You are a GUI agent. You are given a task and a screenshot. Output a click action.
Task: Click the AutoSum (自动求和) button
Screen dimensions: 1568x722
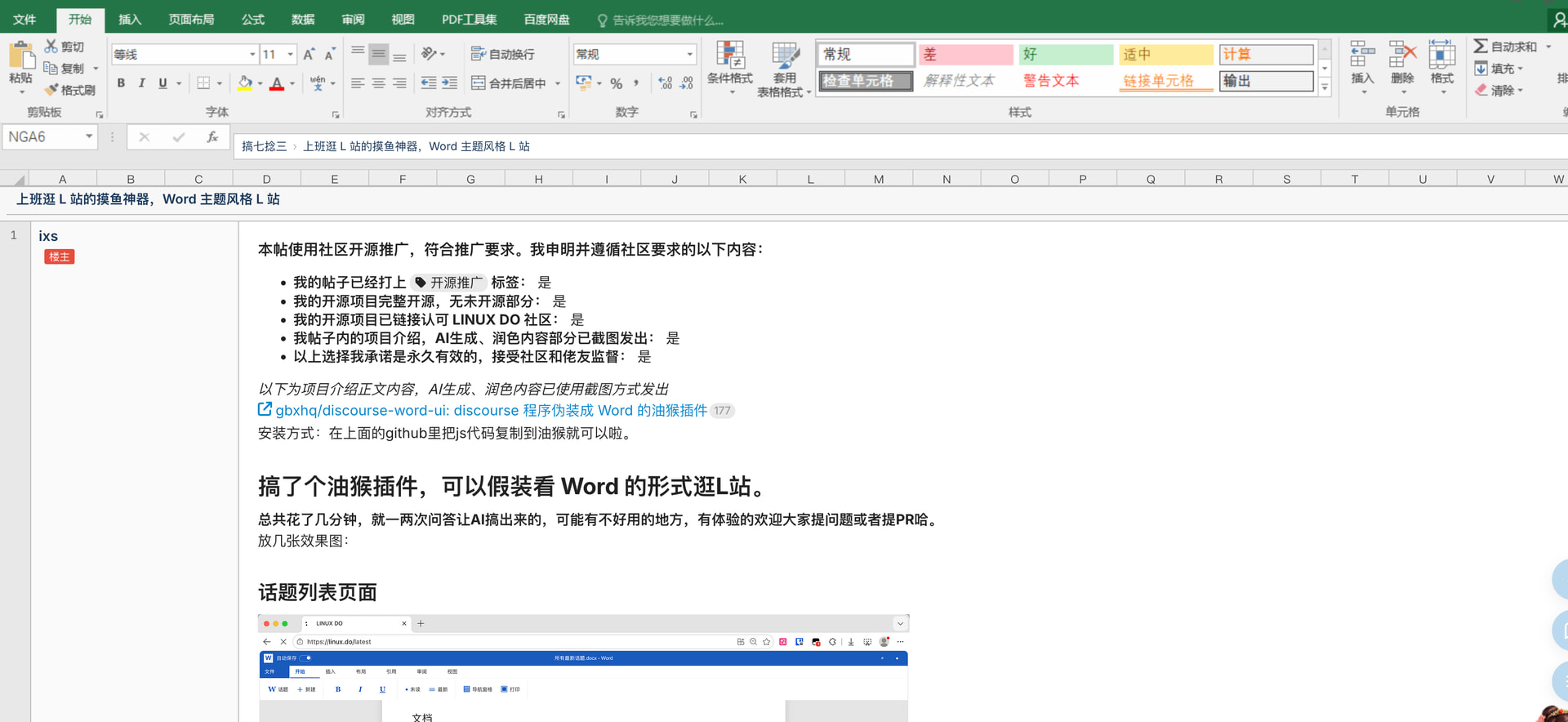pyautogui.click(x=1505, y=47)
